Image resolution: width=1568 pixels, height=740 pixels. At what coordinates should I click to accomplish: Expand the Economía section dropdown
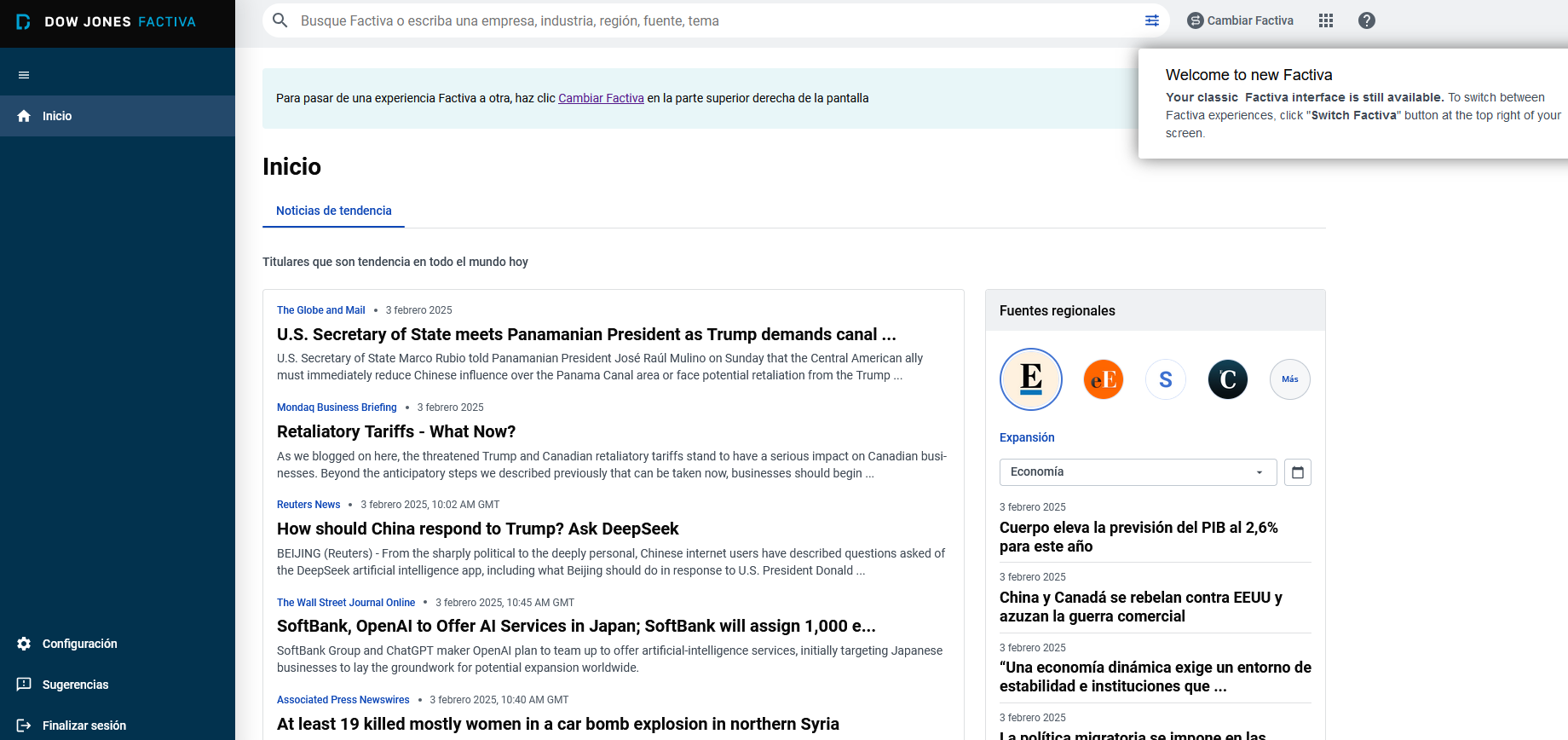(x=1138, y=472)
